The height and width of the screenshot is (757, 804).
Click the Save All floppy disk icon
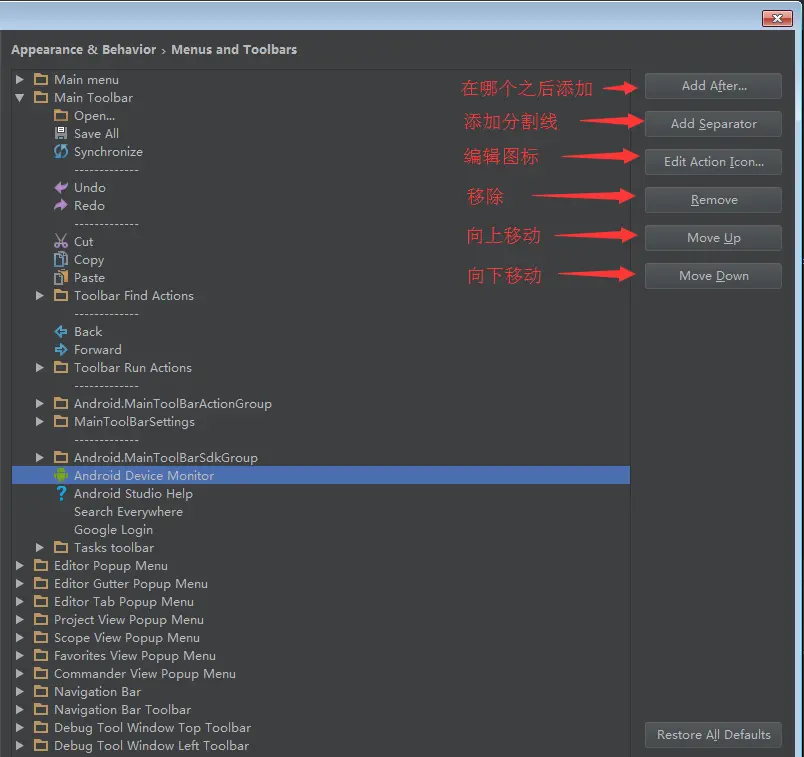[x=61, y=133]
